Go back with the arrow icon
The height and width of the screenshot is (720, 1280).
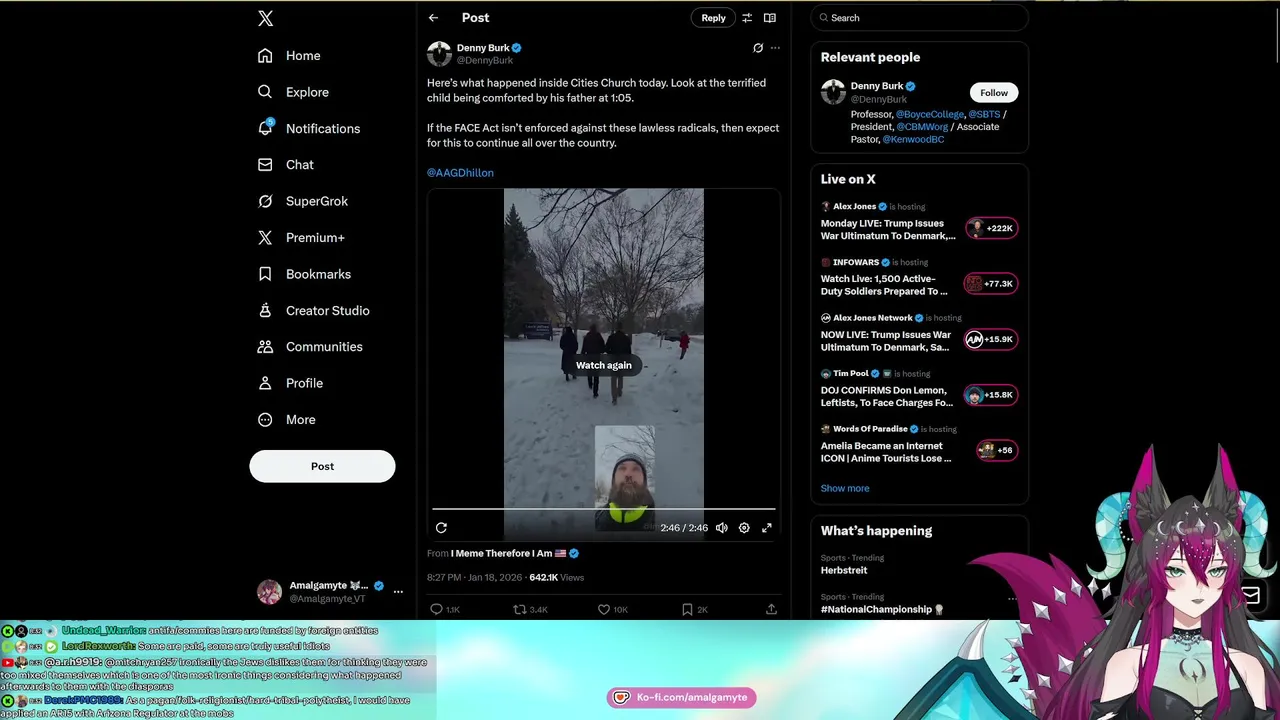pos(433,18)
